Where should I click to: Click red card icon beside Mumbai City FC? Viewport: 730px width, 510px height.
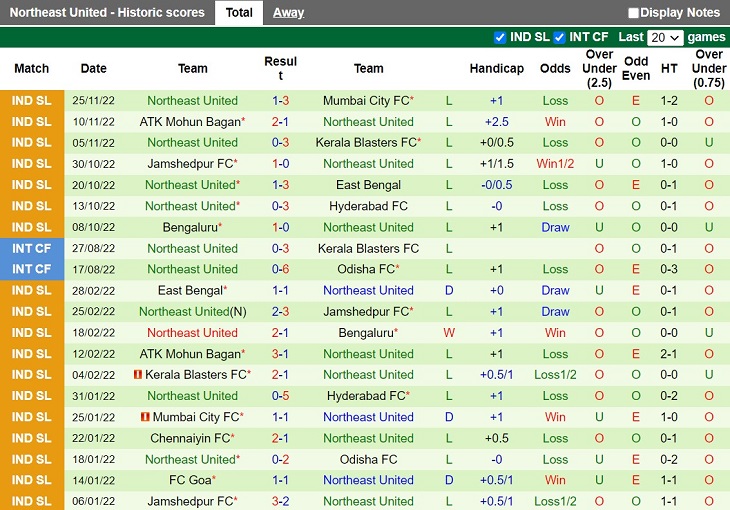point(146,417)
